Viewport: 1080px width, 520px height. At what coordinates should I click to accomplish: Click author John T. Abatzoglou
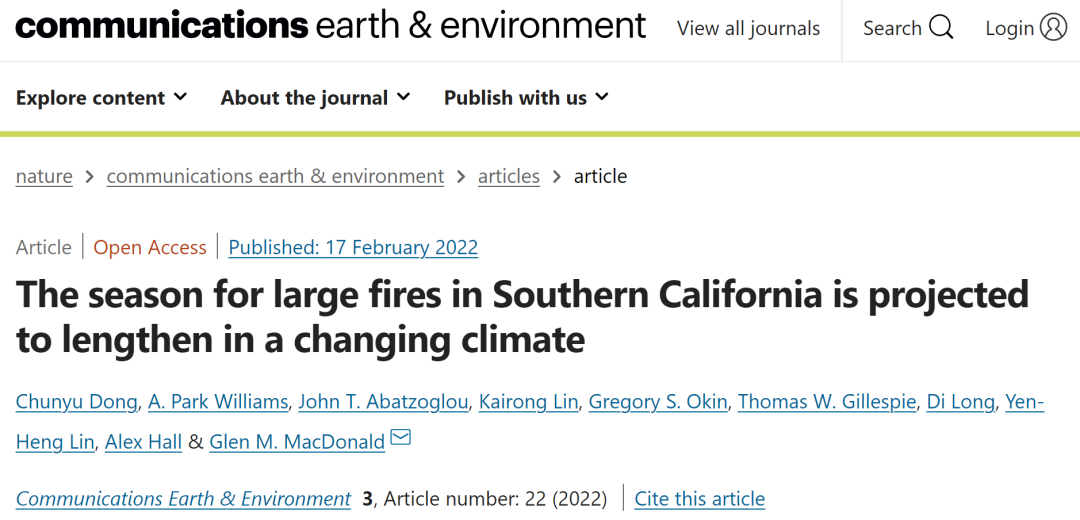383,402
